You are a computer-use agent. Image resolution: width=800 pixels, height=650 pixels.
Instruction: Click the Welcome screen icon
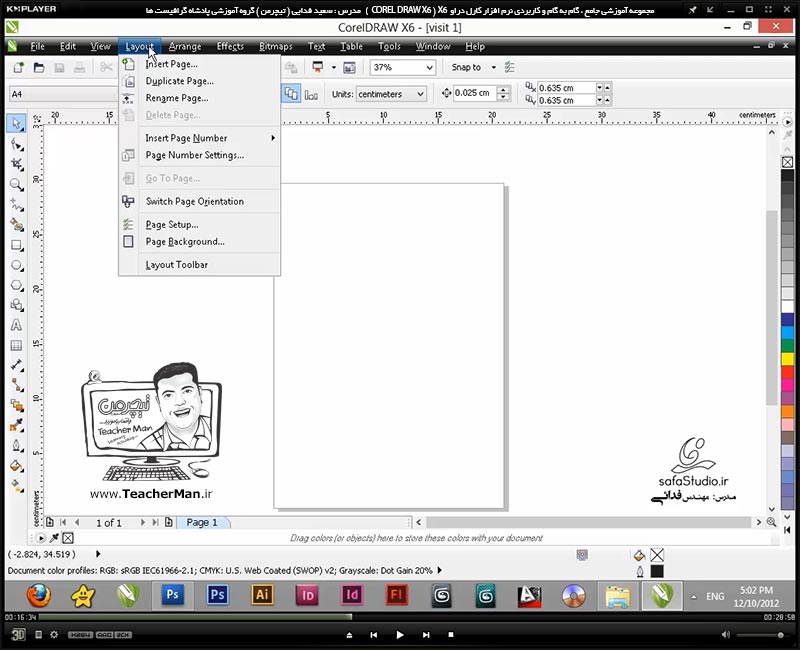coord(349,67)
